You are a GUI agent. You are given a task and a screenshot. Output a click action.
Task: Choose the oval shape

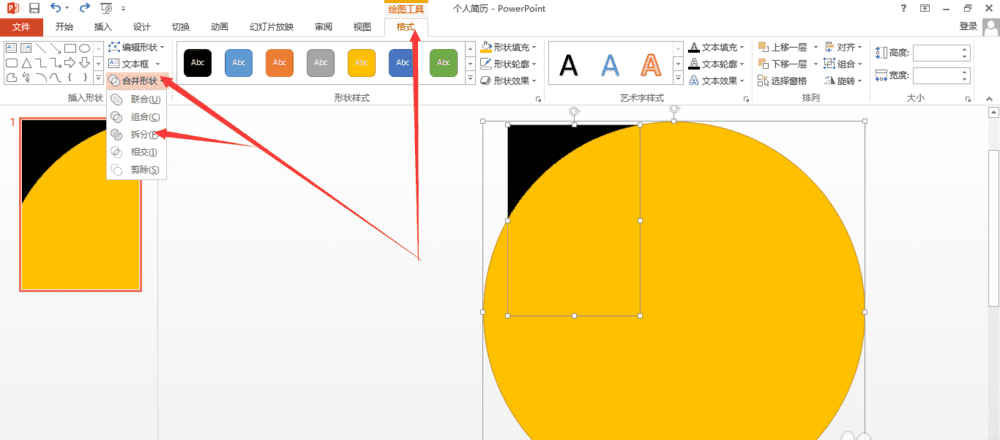(84, 48)
